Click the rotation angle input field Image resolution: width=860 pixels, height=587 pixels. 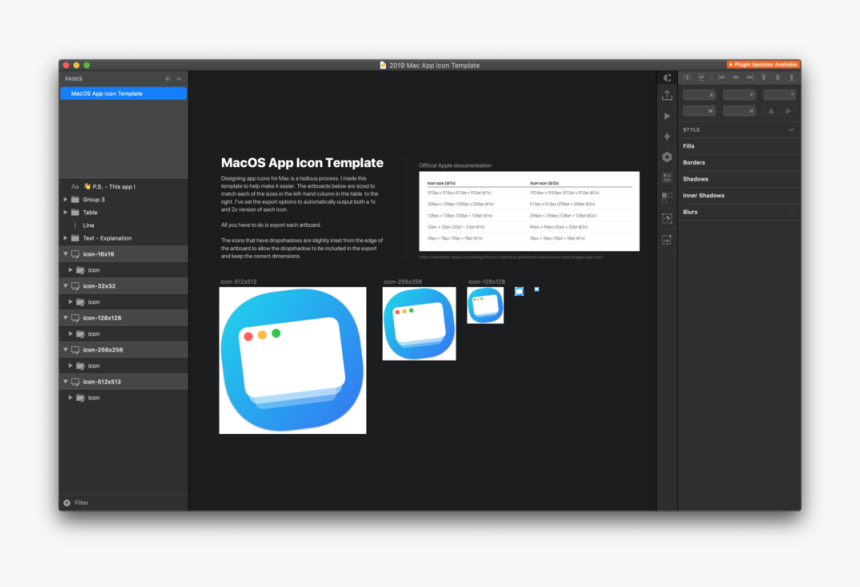click(779, 95)
